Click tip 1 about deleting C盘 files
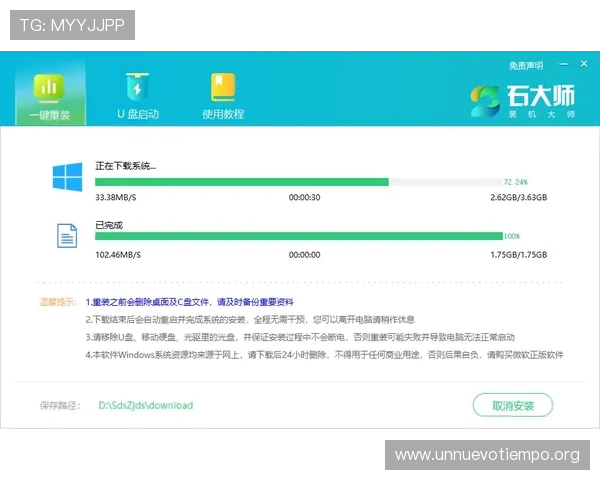This screenshot has height=480, width=600. pos(189,302)
